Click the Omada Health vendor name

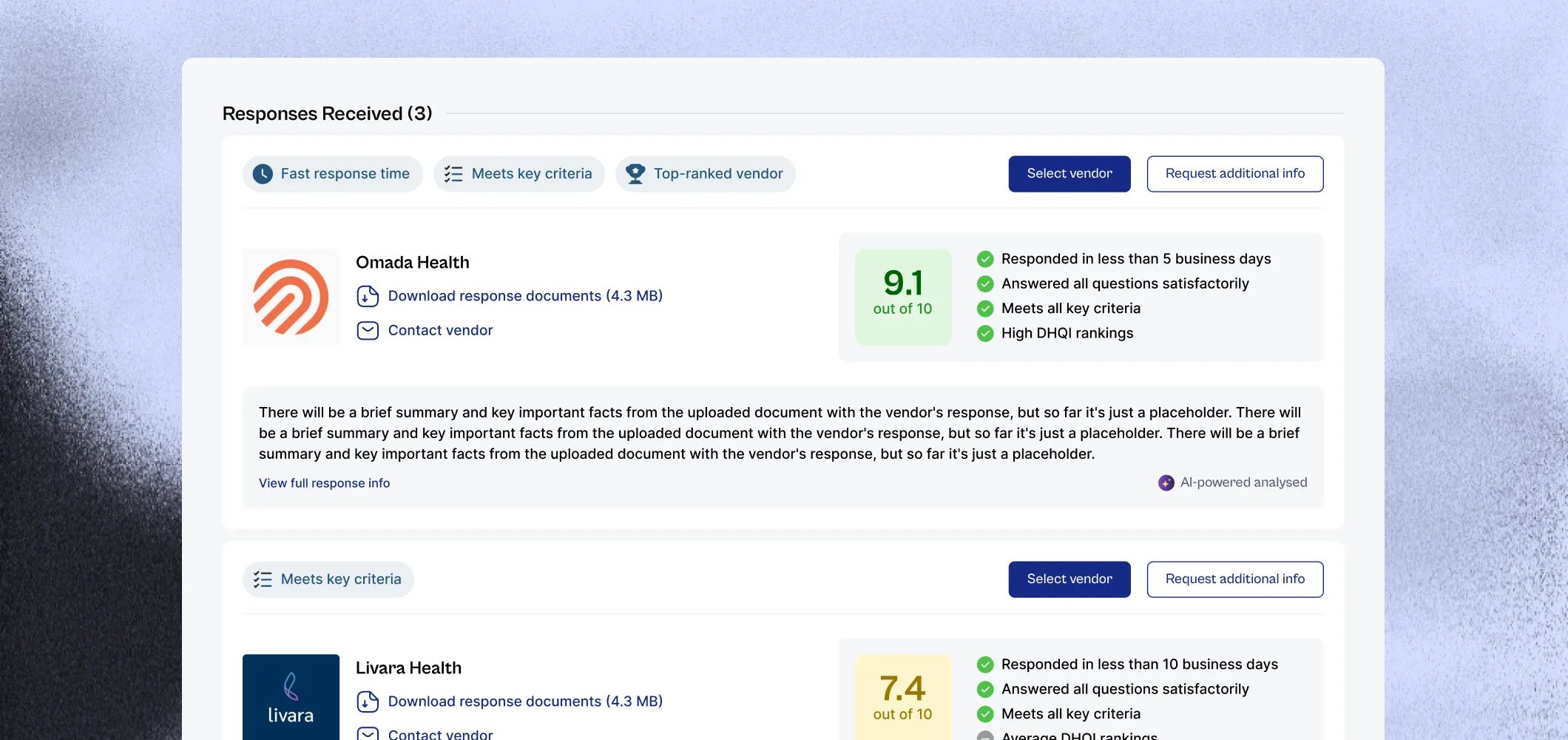tap(413, 263)
